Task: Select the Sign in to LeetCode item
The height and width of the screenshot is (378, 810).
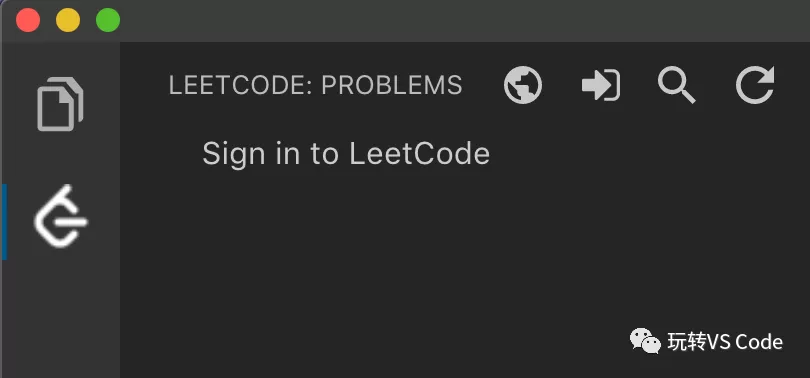Action: (x=346, y=153)
